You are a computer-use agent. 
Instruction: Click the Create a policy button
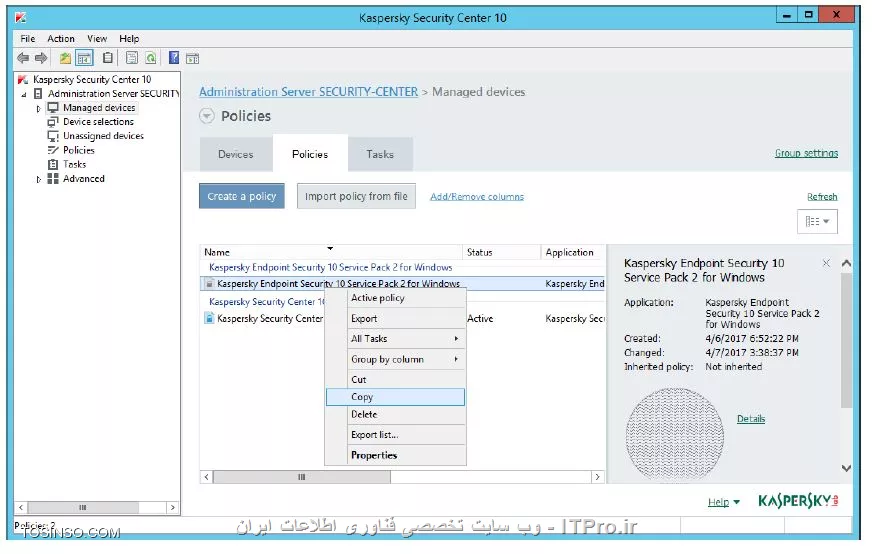(242, 196)
